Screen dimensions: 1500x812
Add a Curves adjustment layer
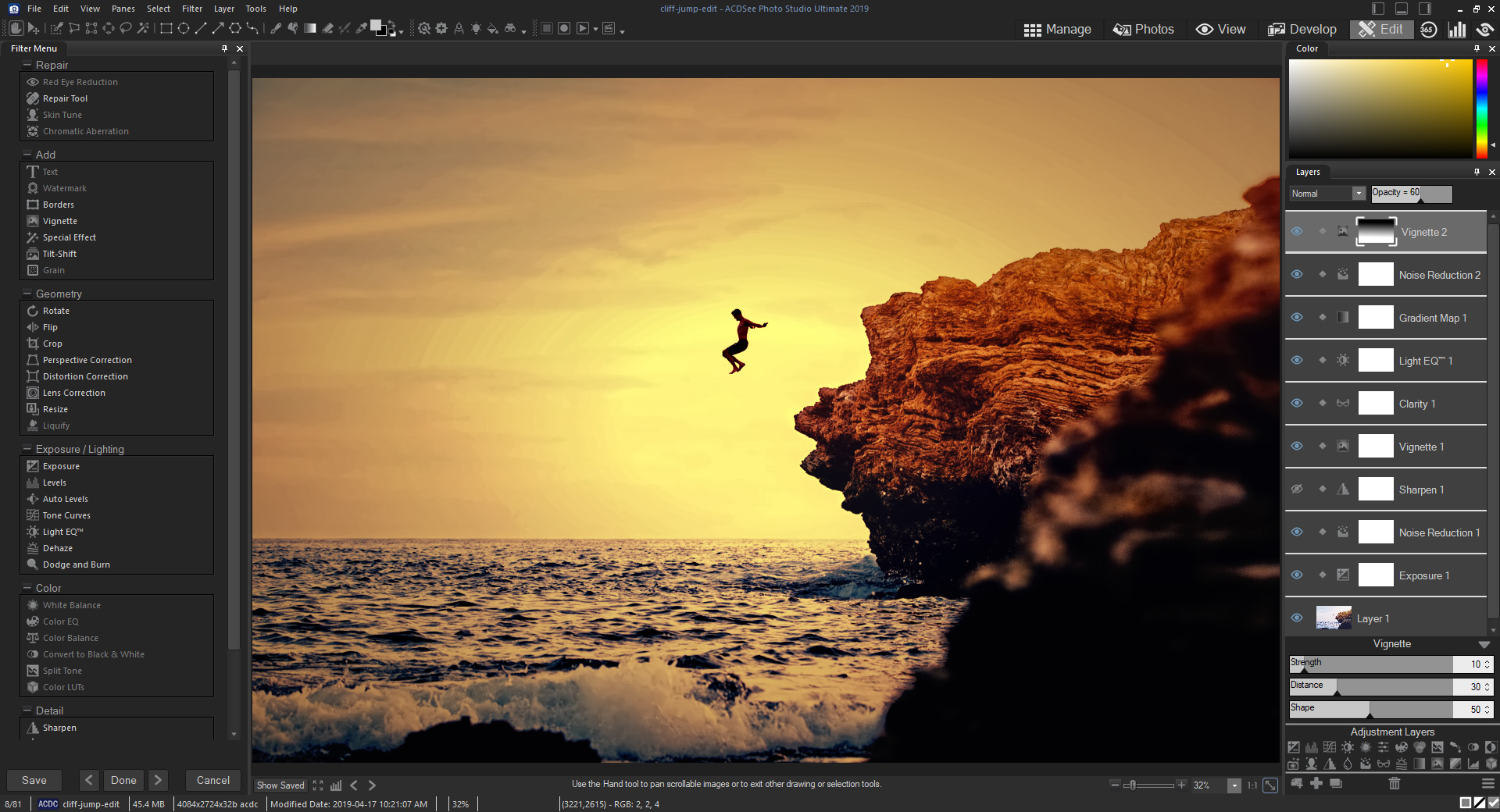click(1330, 748)
